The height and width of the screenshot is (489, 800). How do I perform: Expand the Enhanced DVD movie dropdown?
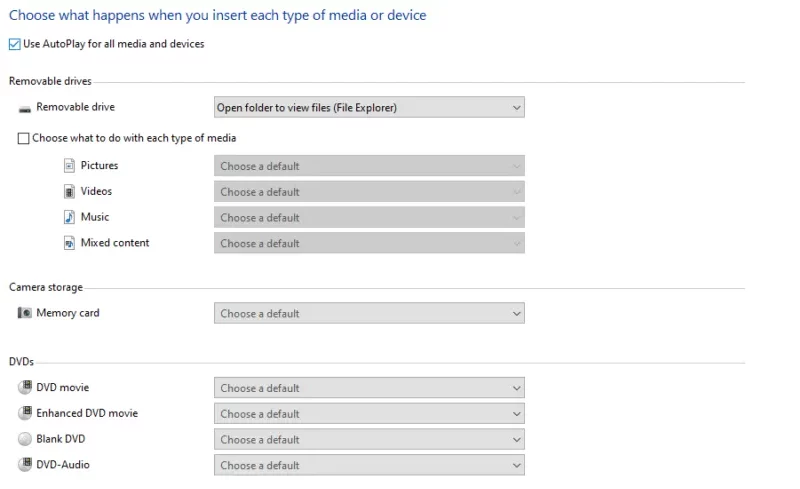[x=369, y=413]
